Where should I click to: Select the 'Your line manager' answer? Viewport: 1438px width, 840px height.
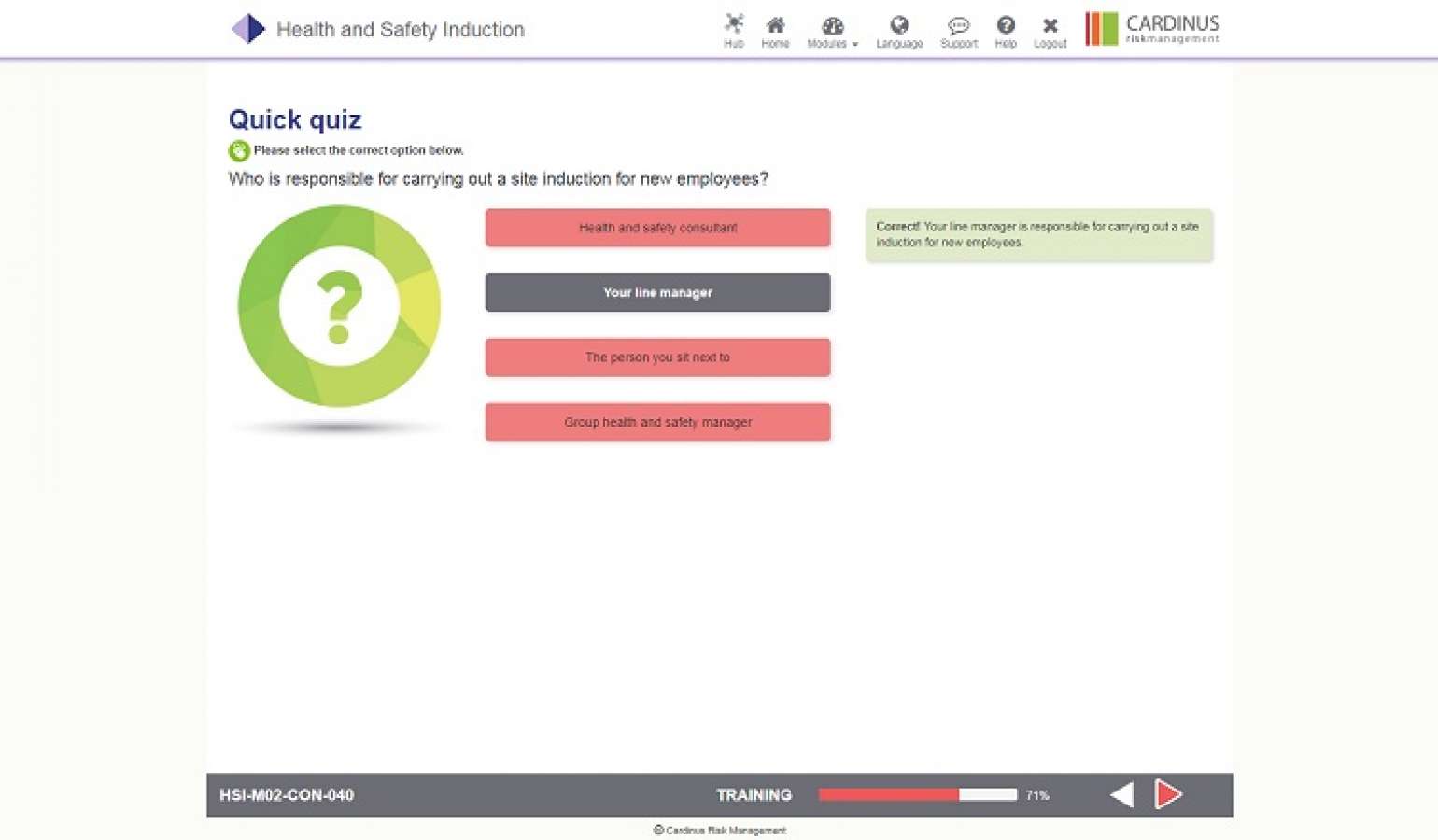(x=657, y=292)
